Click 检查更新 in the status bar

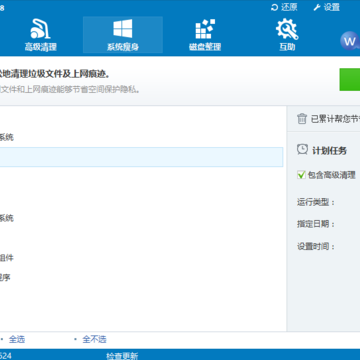pyautogui.click(x=122, y=356)
